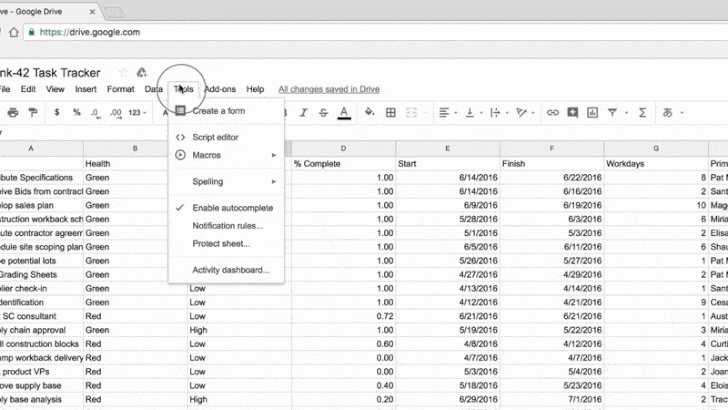This screenshot has width=728, height=410.
Task: Open the Insert menu
Action: pos(86,89)
